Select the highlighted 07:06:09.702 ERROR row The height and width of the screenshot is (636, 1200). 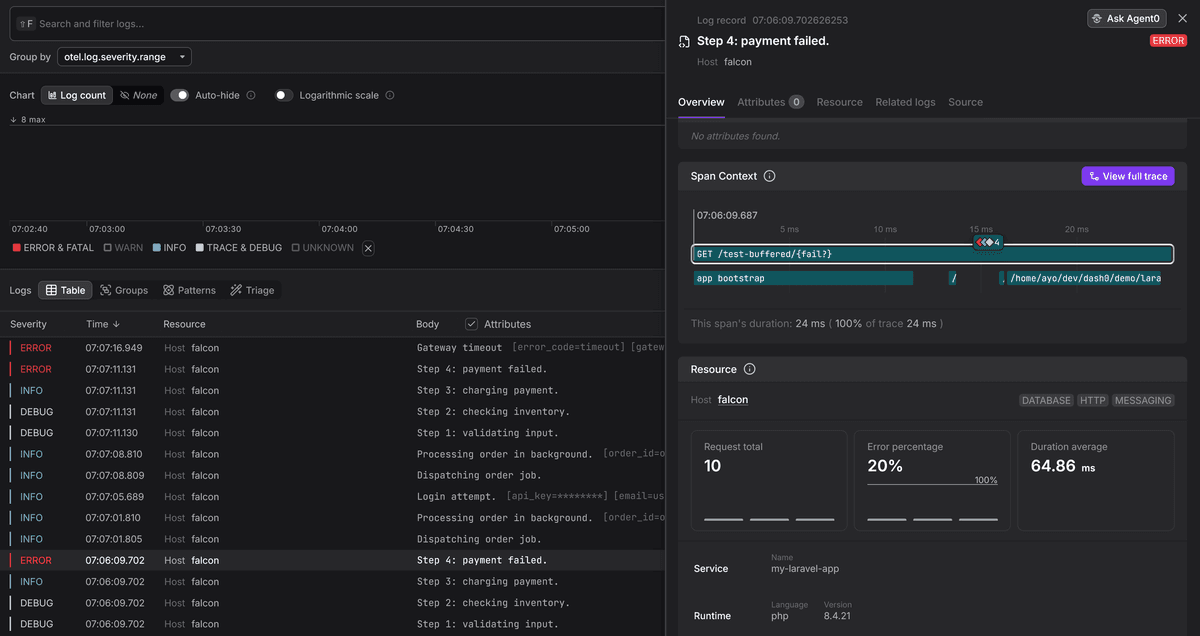(x=332, y=560)
